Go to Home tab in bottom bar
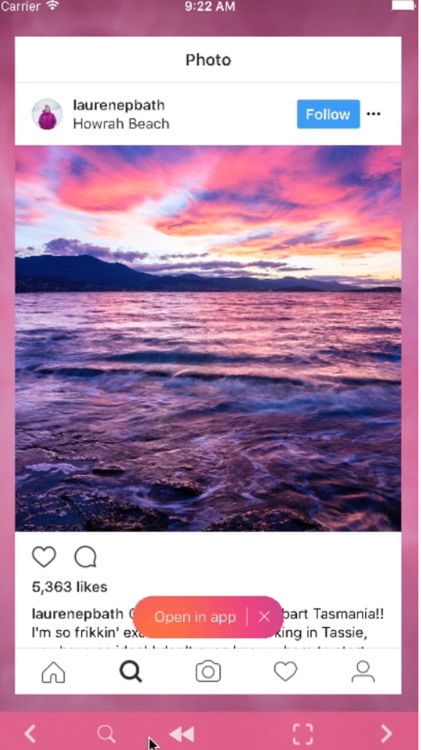This screenshot has width=422, height=750. click(x=53, y=672)
